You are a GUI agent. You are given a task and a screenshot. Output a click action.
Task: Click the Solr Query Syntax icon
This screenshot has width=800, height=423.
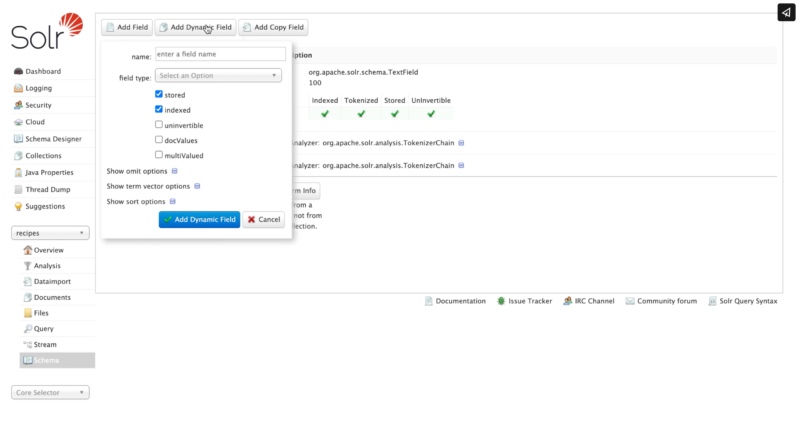(712, 301)
